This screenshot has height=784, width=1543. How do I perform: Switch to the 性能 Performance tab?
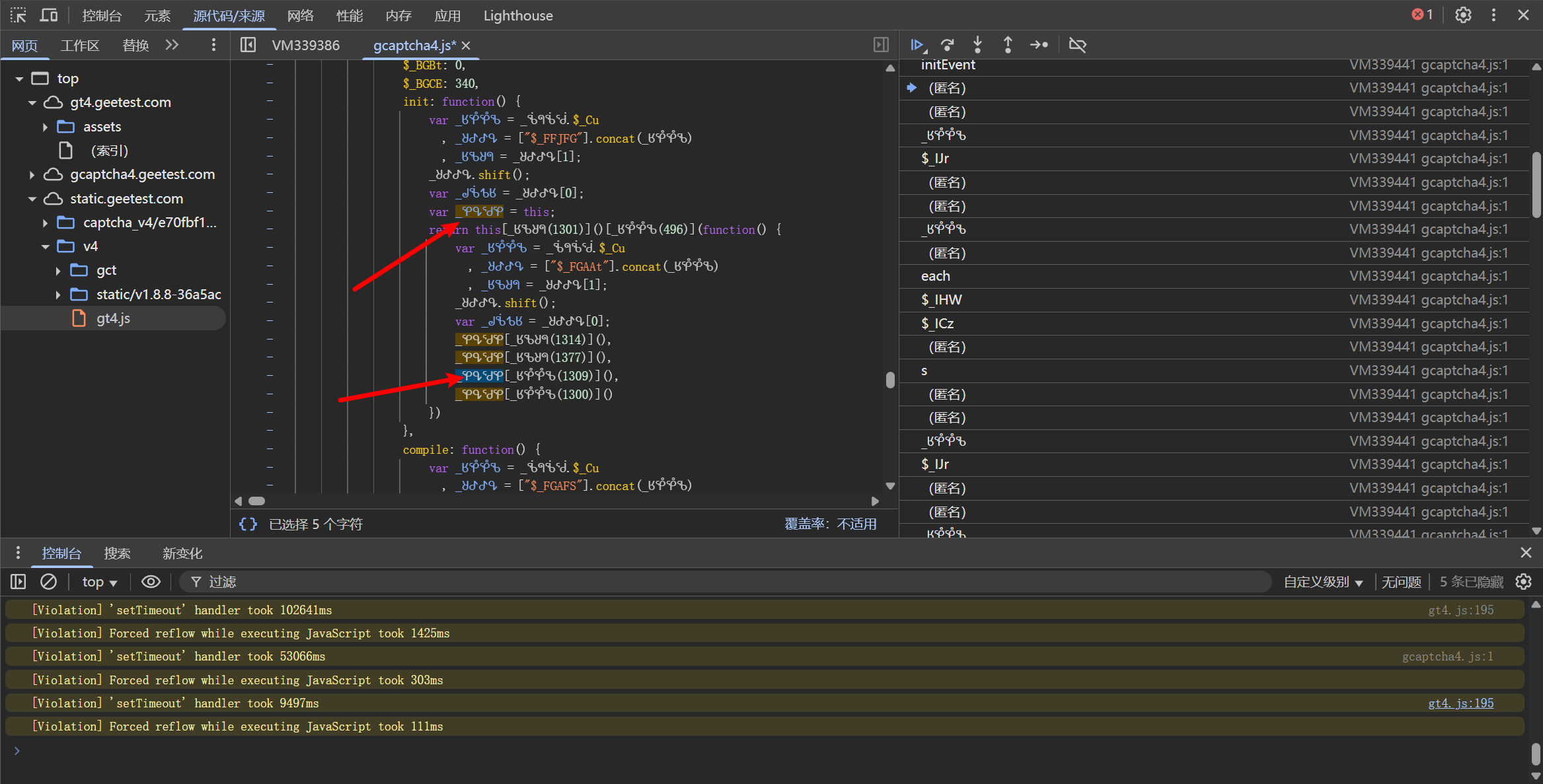point(350,15)
